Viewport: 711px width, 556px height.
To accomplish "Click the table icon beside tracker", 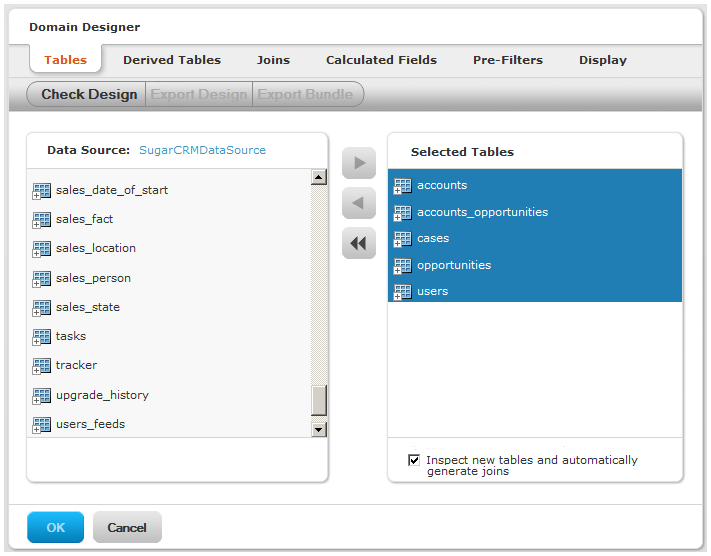I will pos(42,366).
